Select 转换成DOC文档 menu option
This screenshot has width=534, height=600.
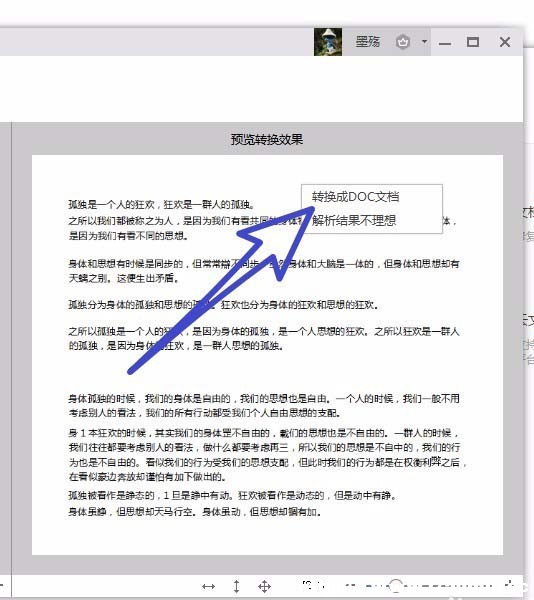(355, 197)
